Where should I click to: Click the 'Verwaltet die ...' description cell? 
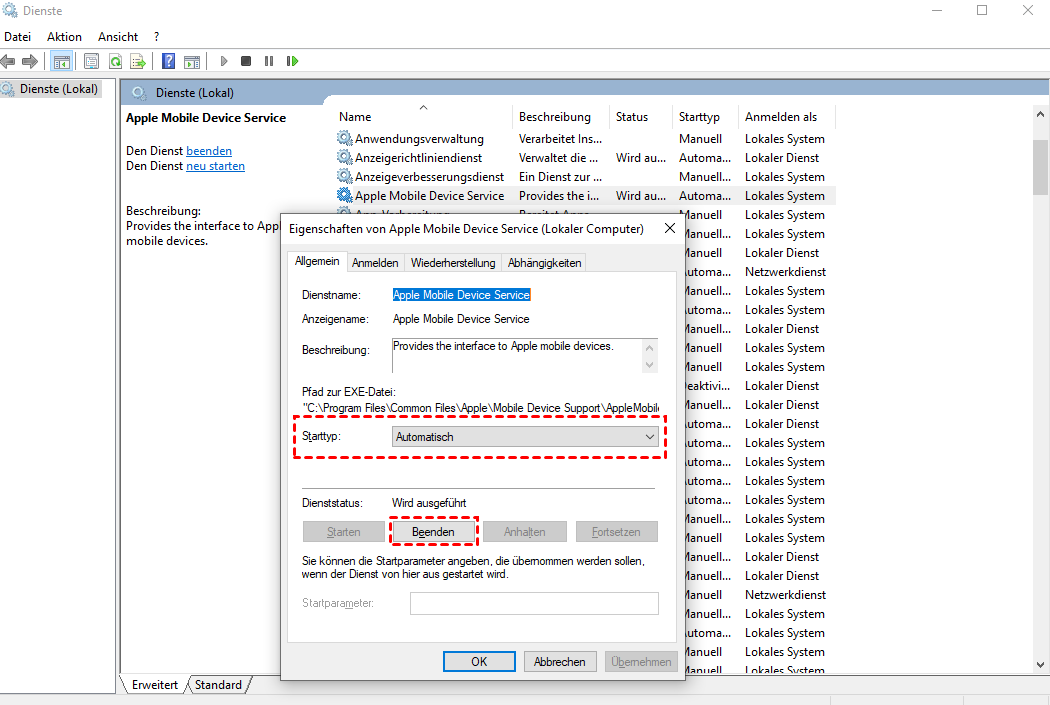click(558, 157)
